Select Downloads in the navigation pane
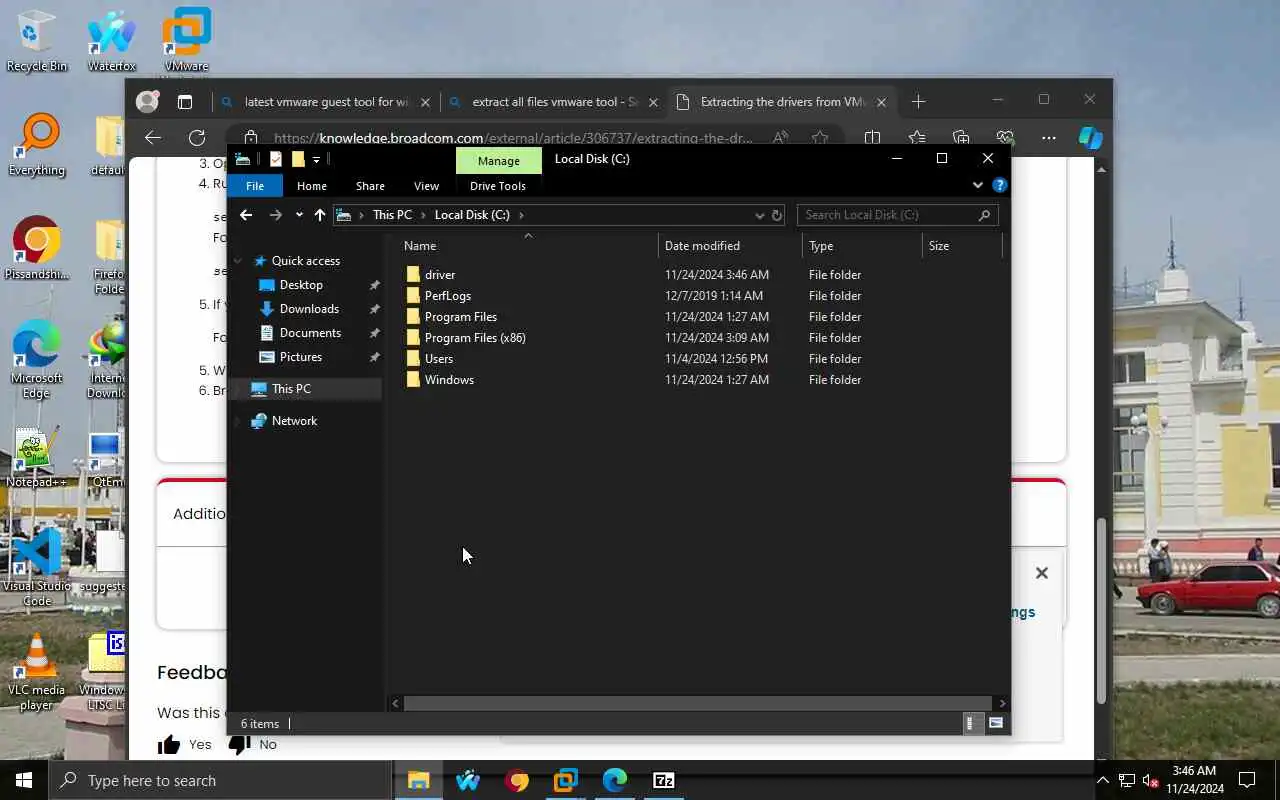 [309, 309]
